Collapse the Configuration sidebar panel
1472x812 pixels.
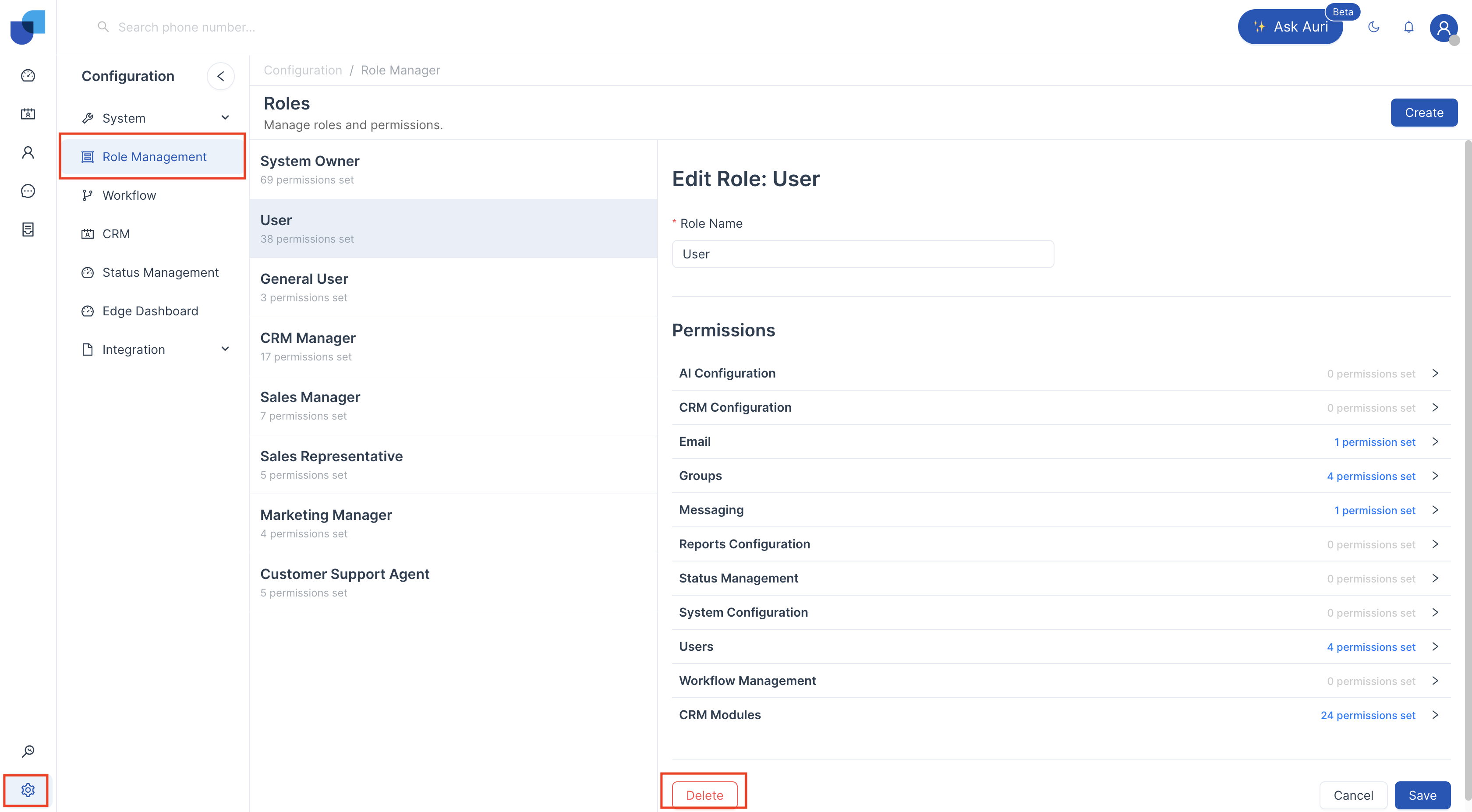click(220, 76)
